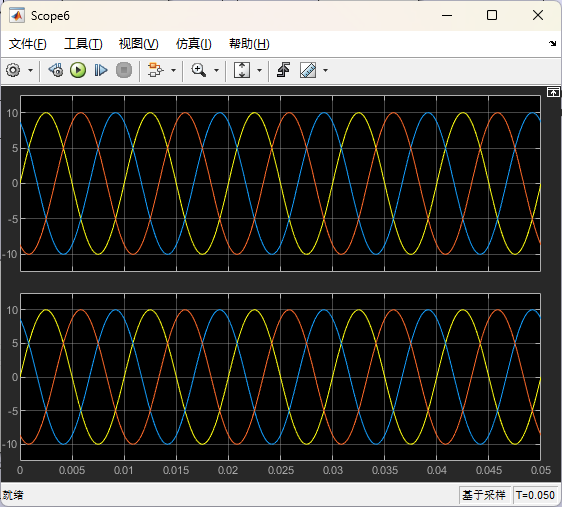Click the scale axes limits icon
Image resolution: width=562 pixels, height=507 pixels.
tap(242, 70)
